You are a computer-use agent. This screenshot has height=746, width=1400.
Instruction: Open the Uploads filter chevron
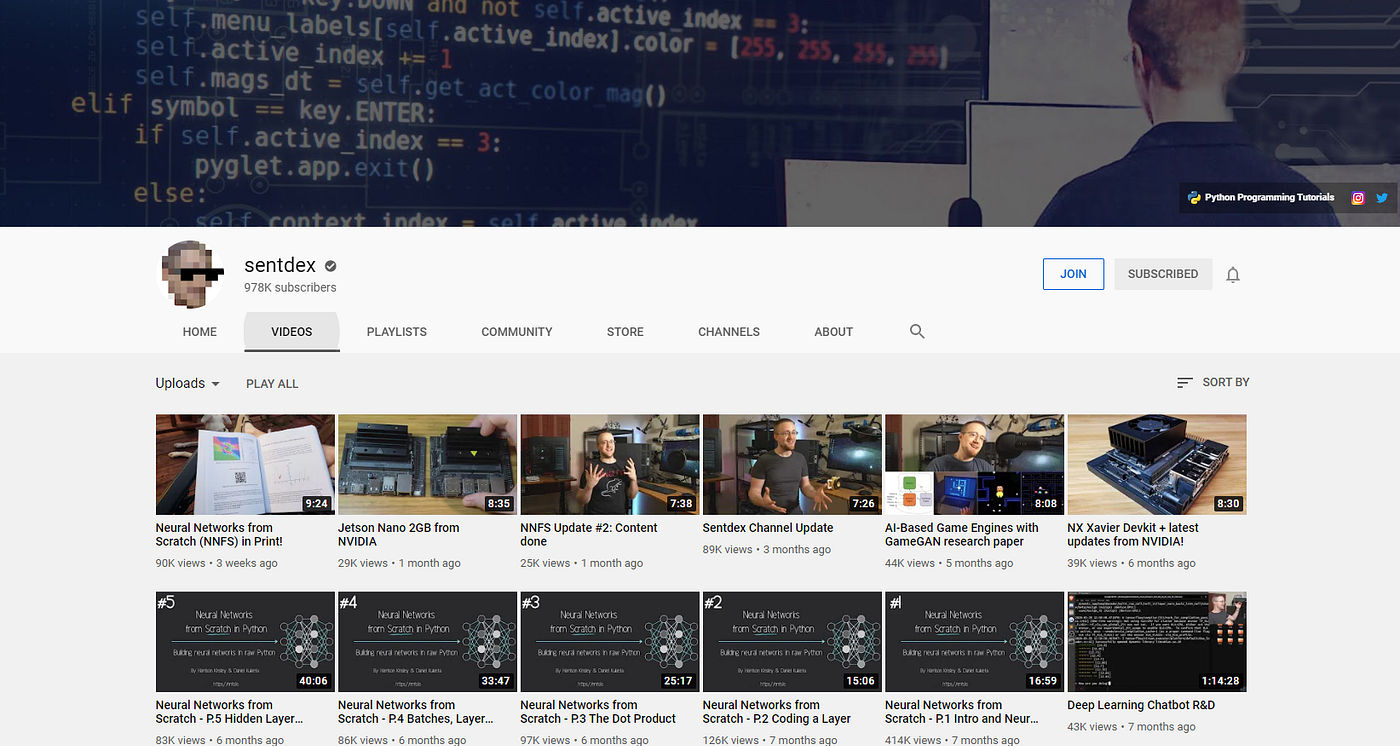(217, 384)
